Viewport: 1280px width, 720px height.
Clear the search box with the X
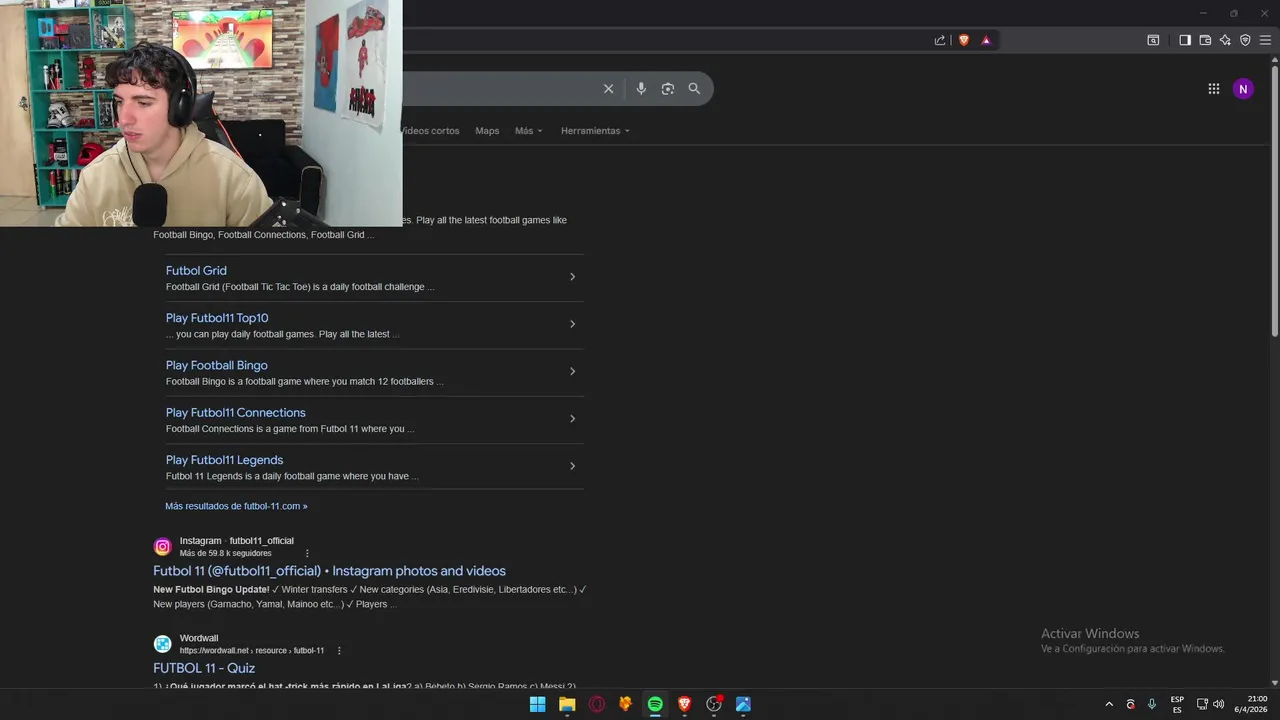point(608,89)
